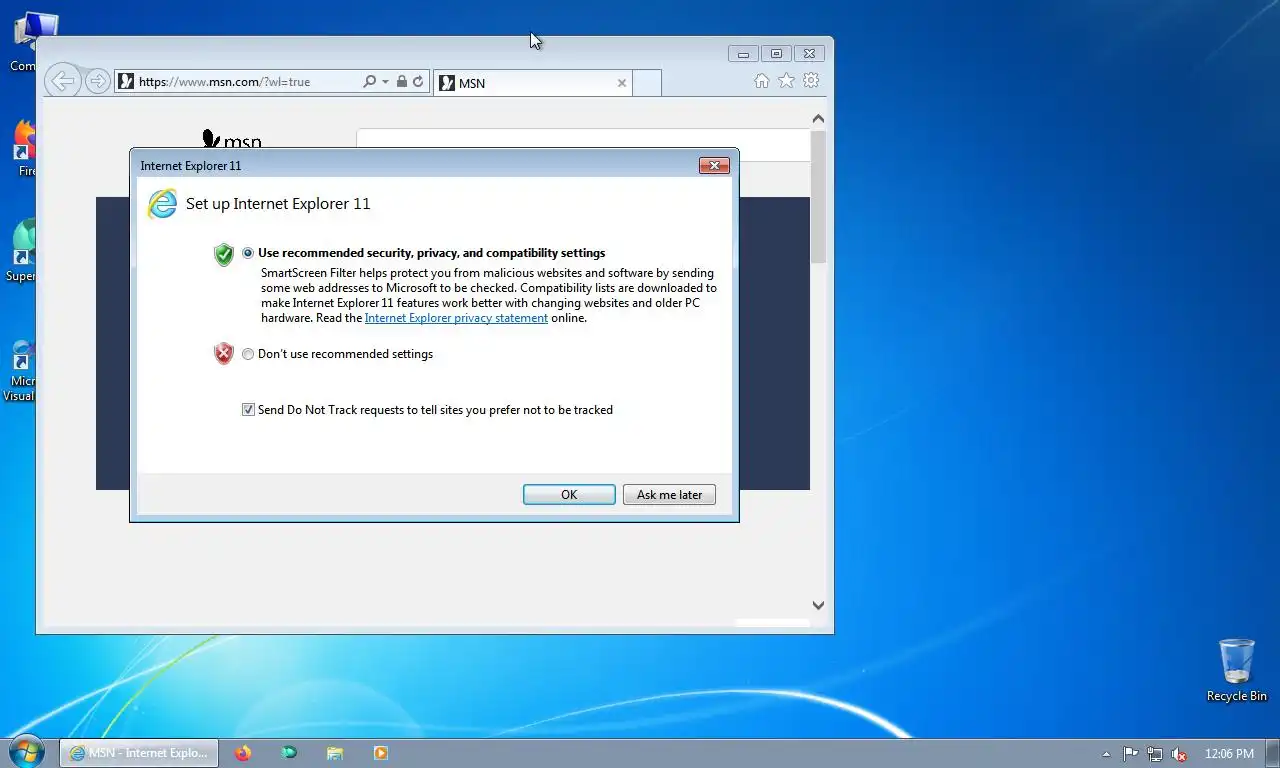Click the Set up Internet Explorer 11 heading
This screenshot has height=768, width=1280.
coord(278,204)
